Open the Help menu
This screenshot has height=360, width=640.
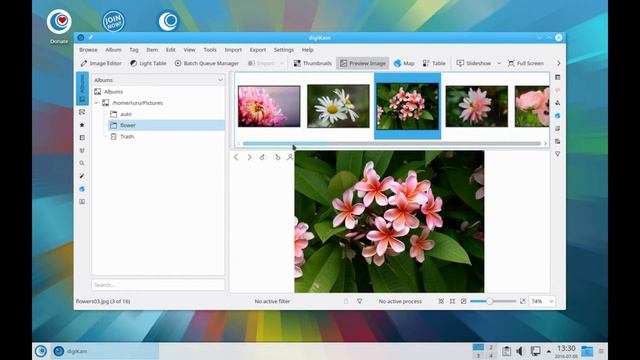click(x=308, y=50)
